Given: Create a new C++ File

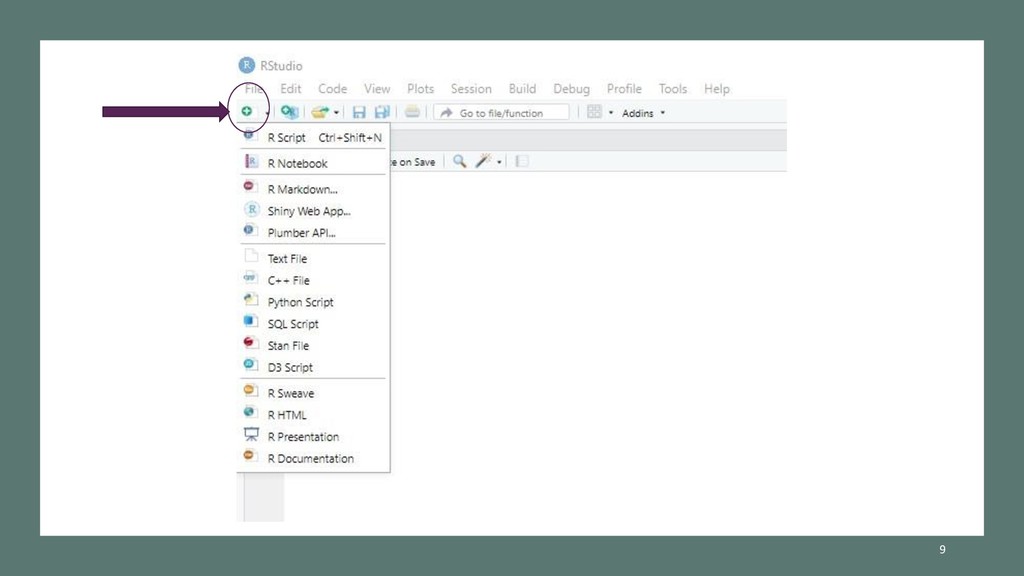Looking at the screenshot, I should coord(314,280).
